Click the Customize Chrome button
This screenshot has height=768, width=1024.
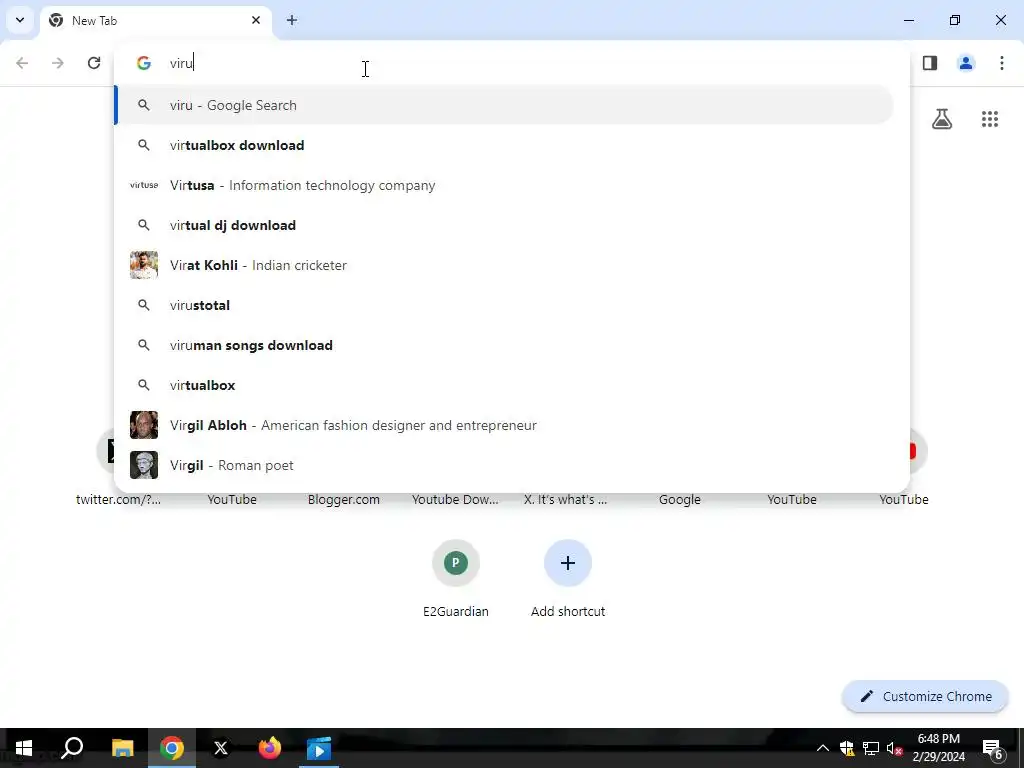point(925,696)
